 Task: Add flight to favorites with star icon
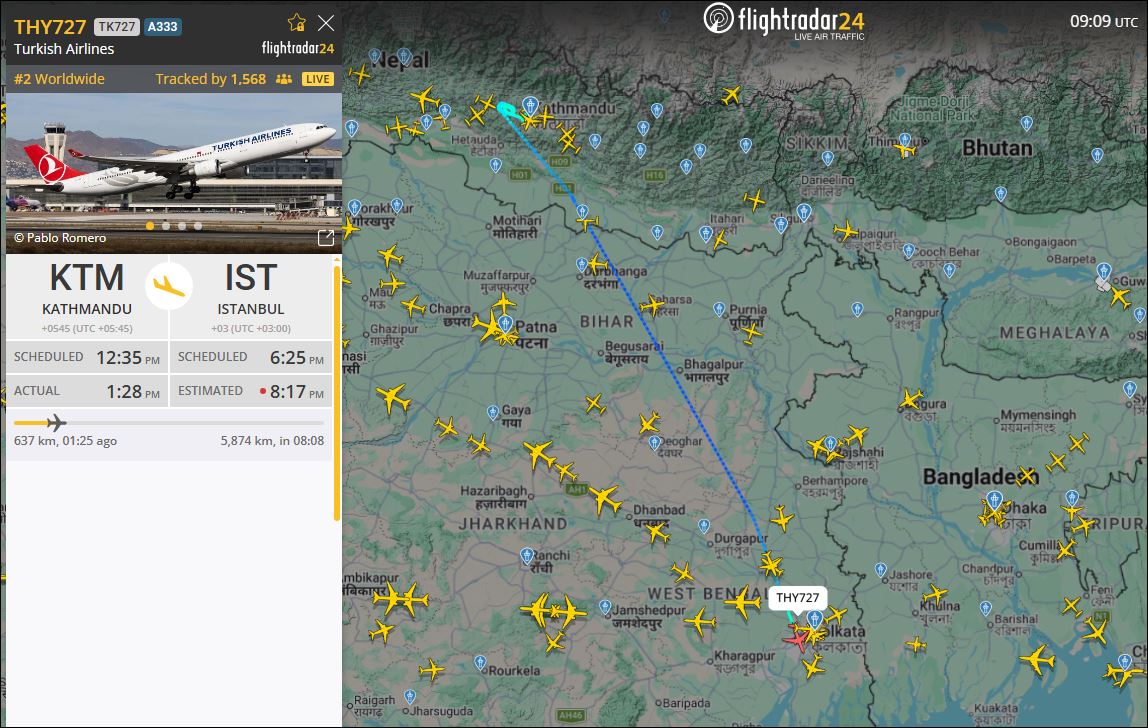(x=297, y=23)
